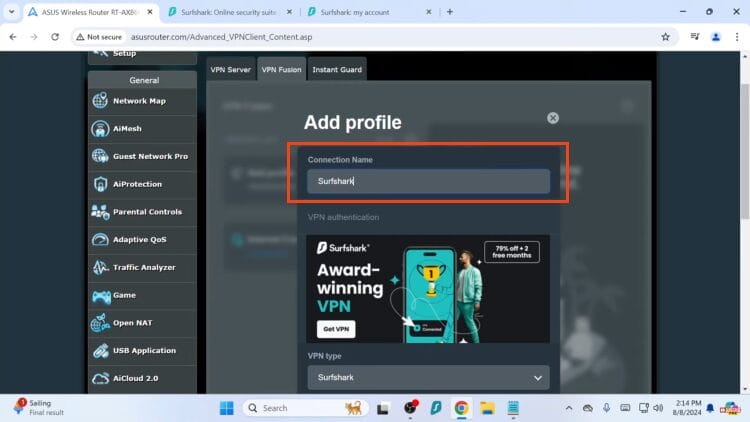Close the Add profile dialog
Image resolution: width=750 pixels, height=422 pixels.
pos(553,118)
